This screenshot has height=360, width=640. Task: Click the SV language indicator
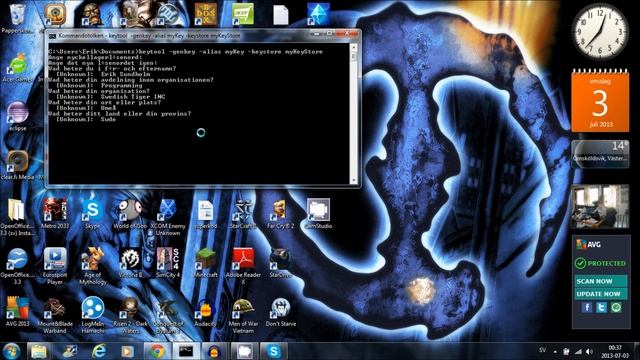coord(542,350)
